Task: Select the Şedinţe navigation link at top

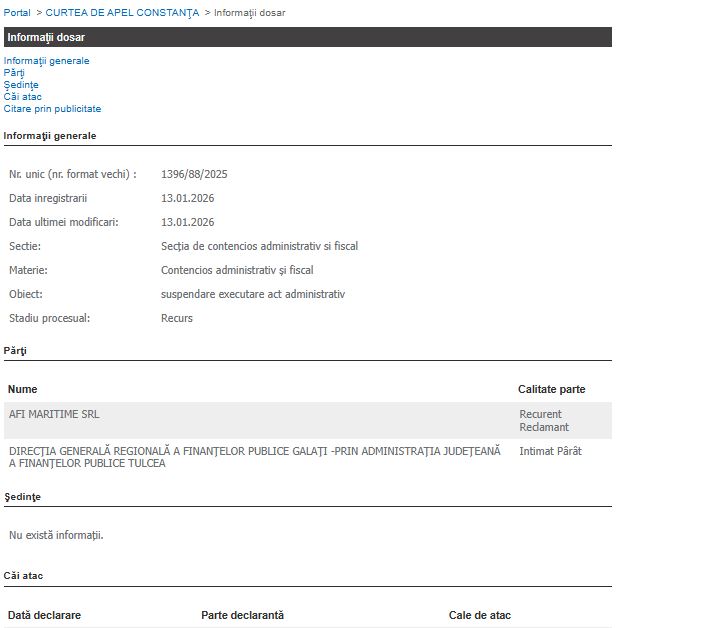Action: [21, 85]
